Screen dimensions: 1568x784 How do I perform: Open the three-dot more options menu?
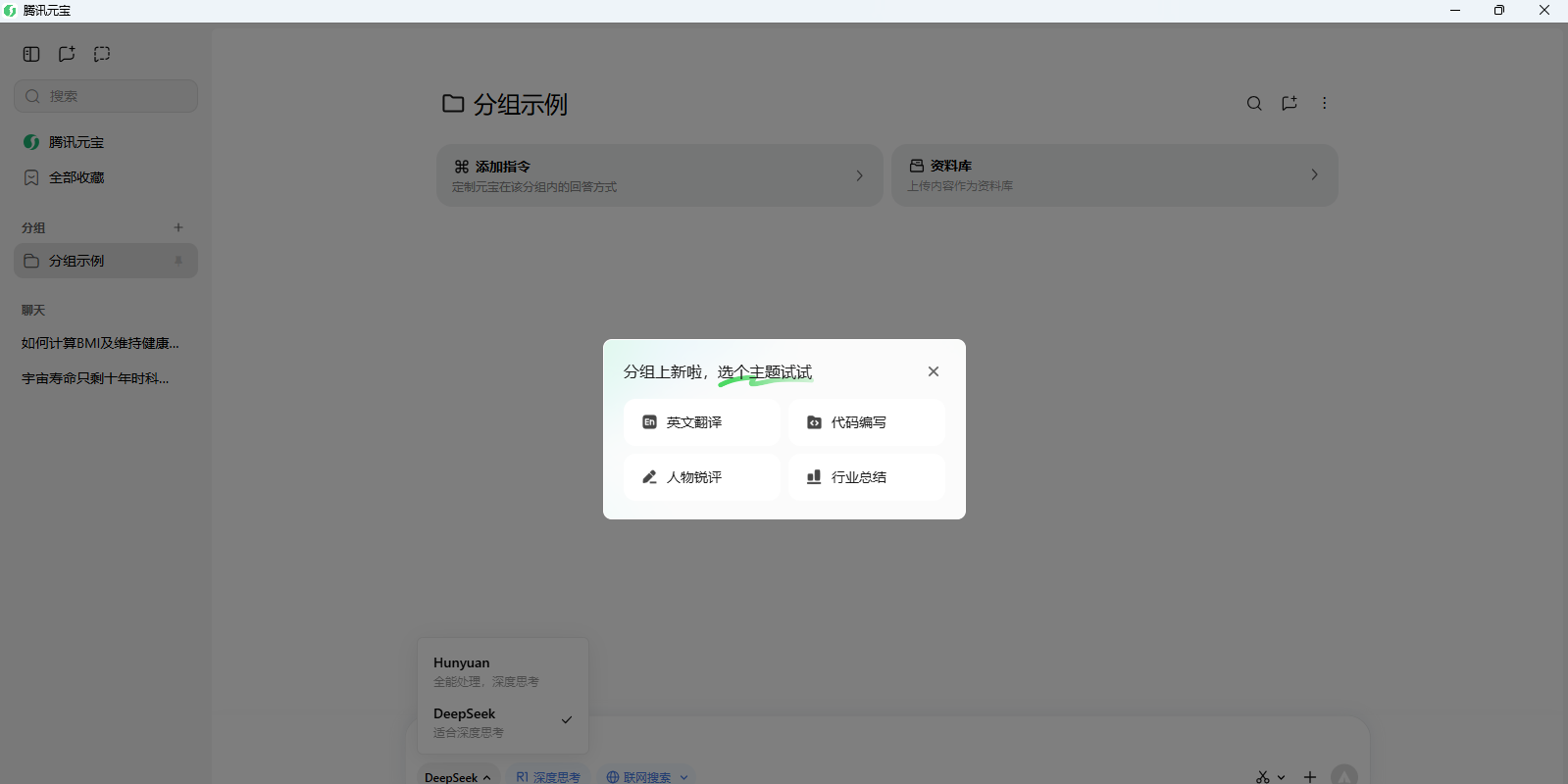tap(1324, 104)
